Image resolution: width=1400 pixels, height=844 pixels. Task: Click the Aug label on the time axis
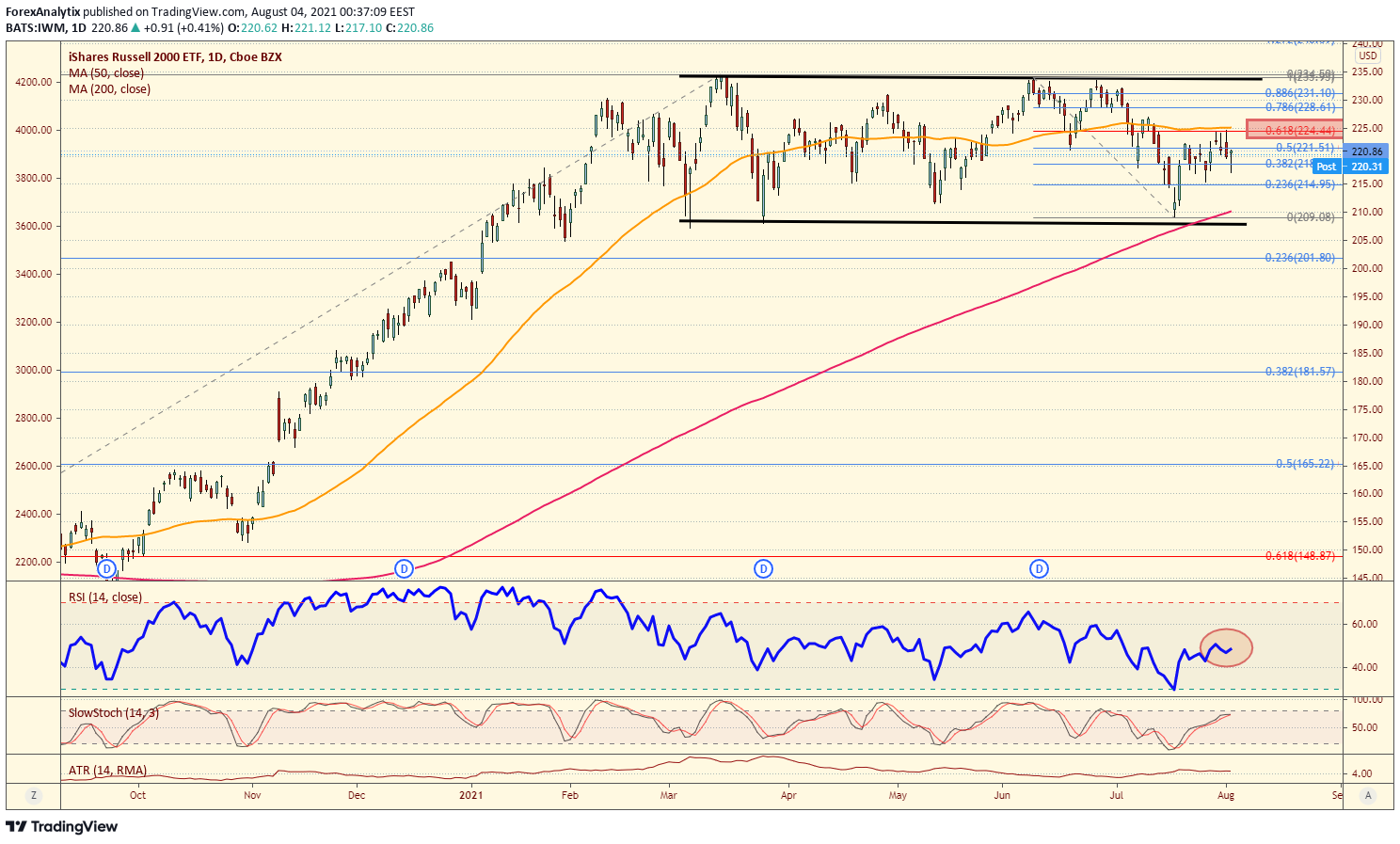coord(1226,795)
